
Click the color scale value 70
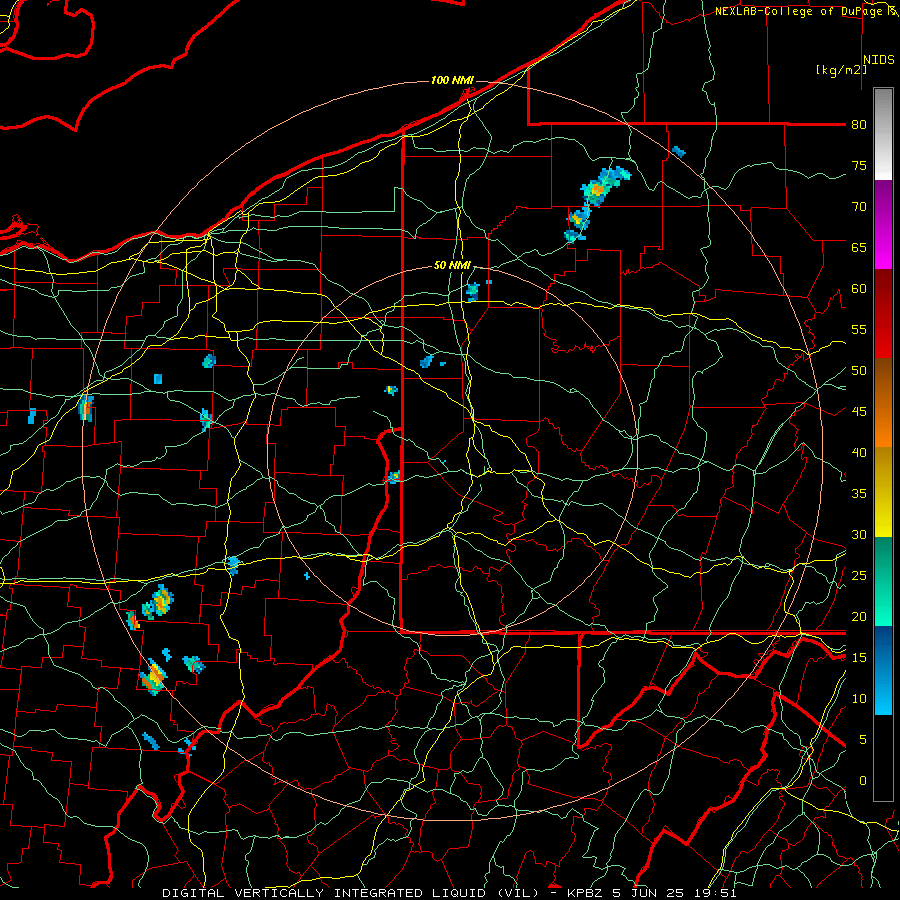pyautogui.click(x=859, y=207)
